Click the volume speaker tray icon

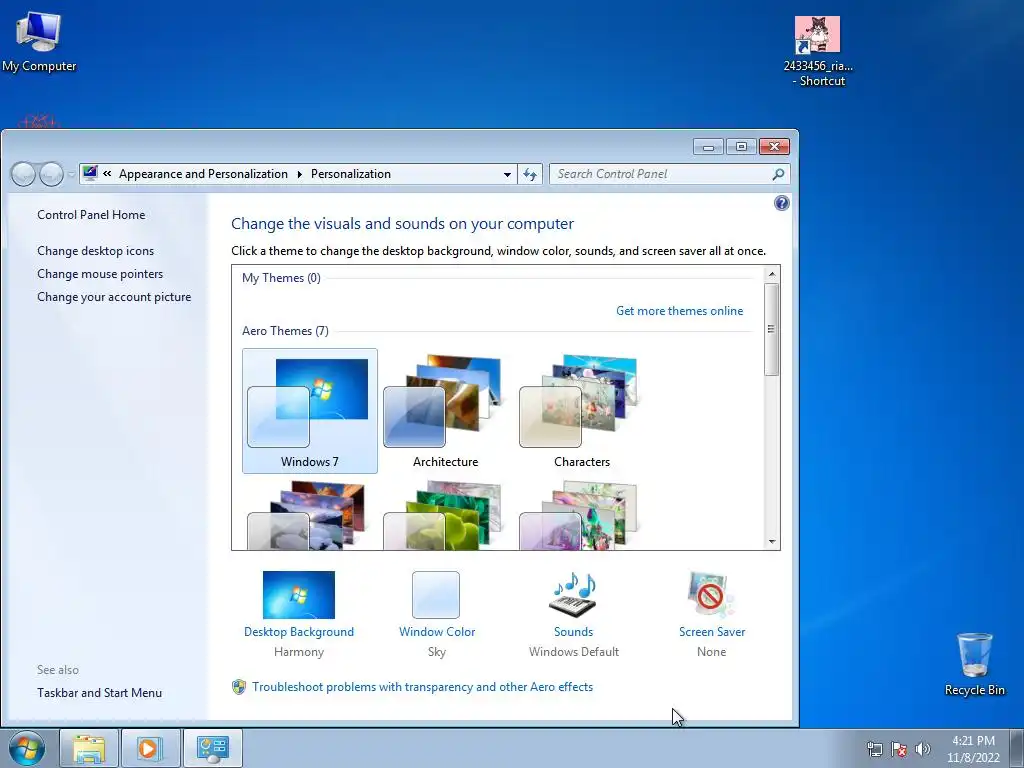tap(923, 749)
